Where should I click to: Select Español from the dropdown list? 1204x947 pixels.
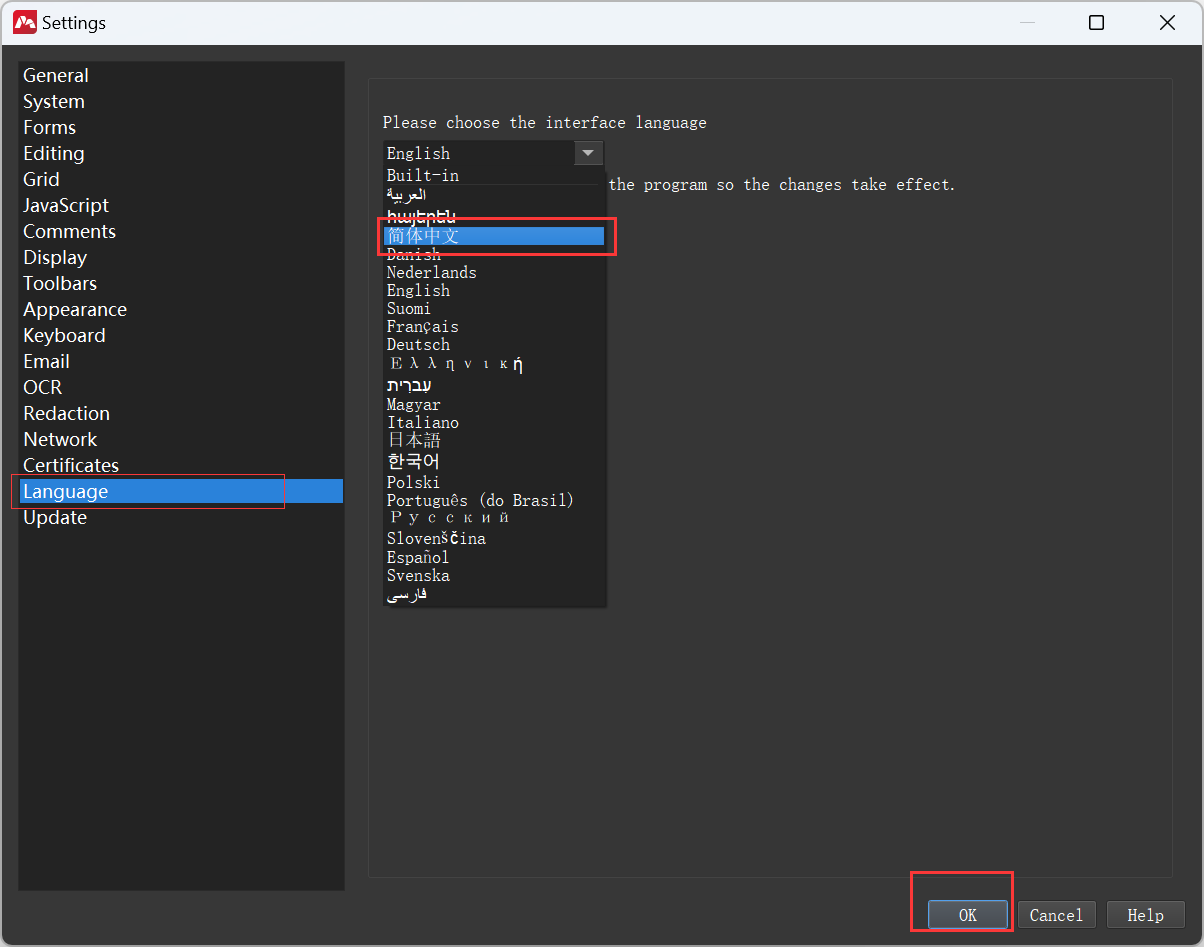(418, 557)
